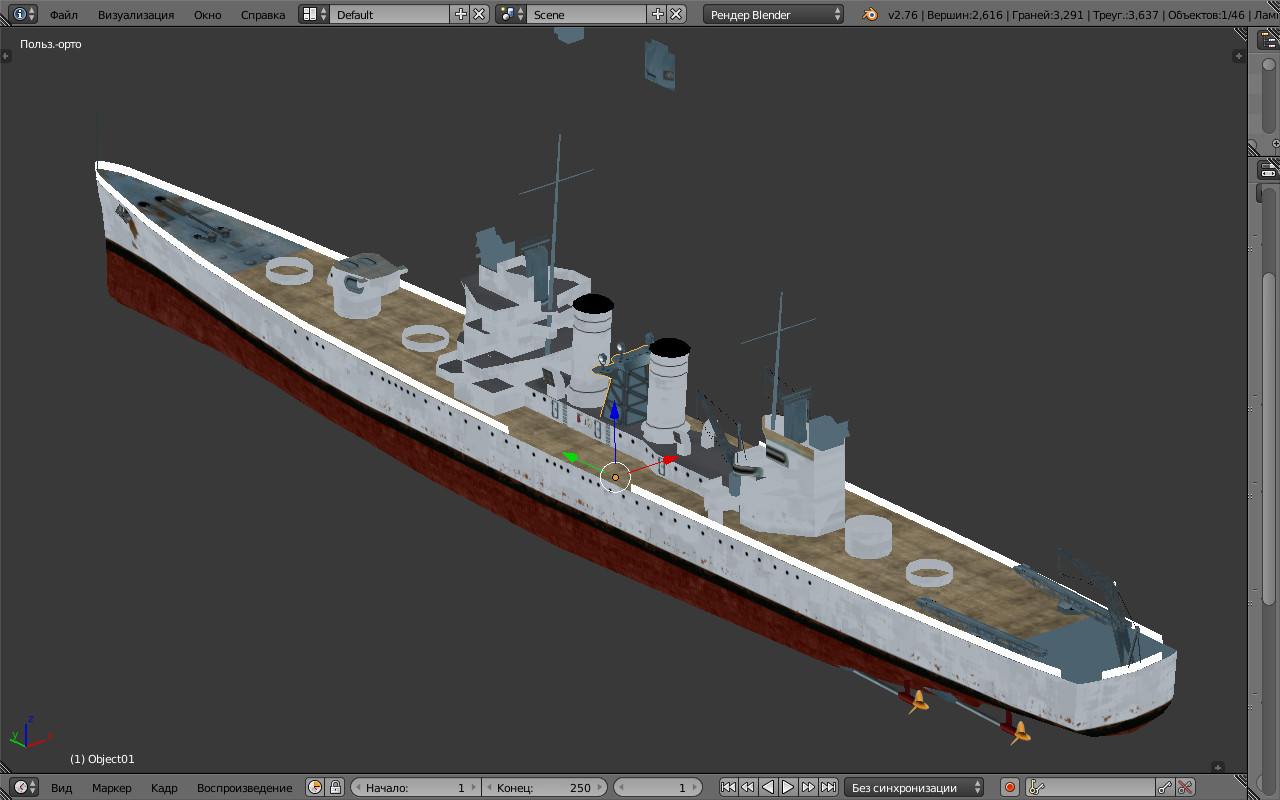The height and width of the screenshot is (800, 1280).
Task: Click the green Y-axis manipulator arrow
Action: coord(569,457)
